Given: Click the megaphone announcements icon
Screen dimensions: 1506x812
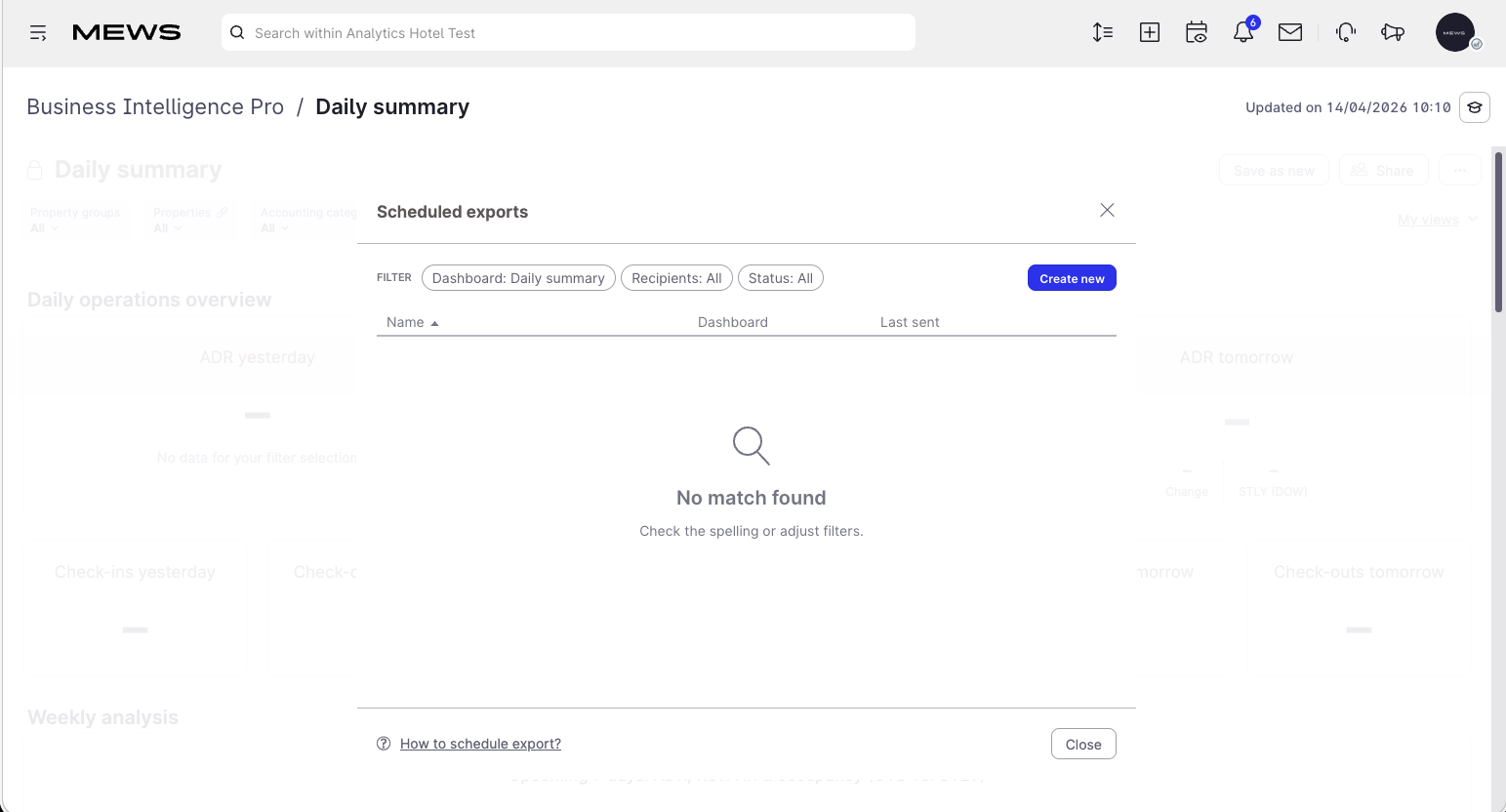Looking at the screenshot, I should coord(1393,32).
